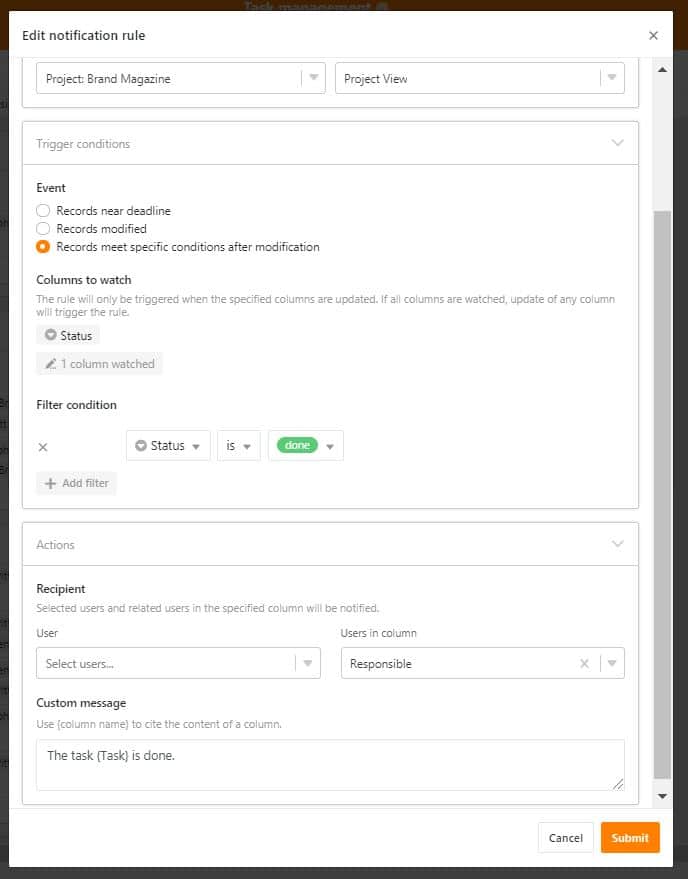Submit the notification rule
Screen dimensions: 688x879
coord(630,838)
